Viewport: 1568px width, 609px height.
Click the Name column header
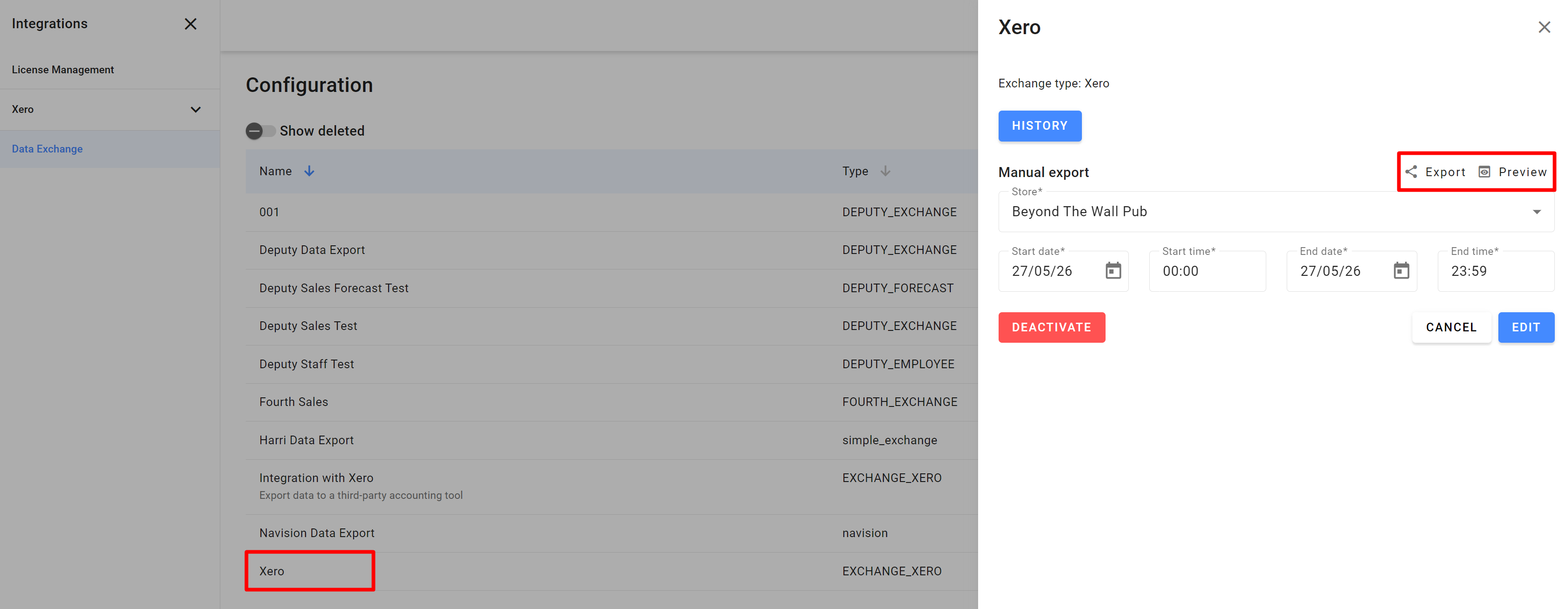(275, 171)
